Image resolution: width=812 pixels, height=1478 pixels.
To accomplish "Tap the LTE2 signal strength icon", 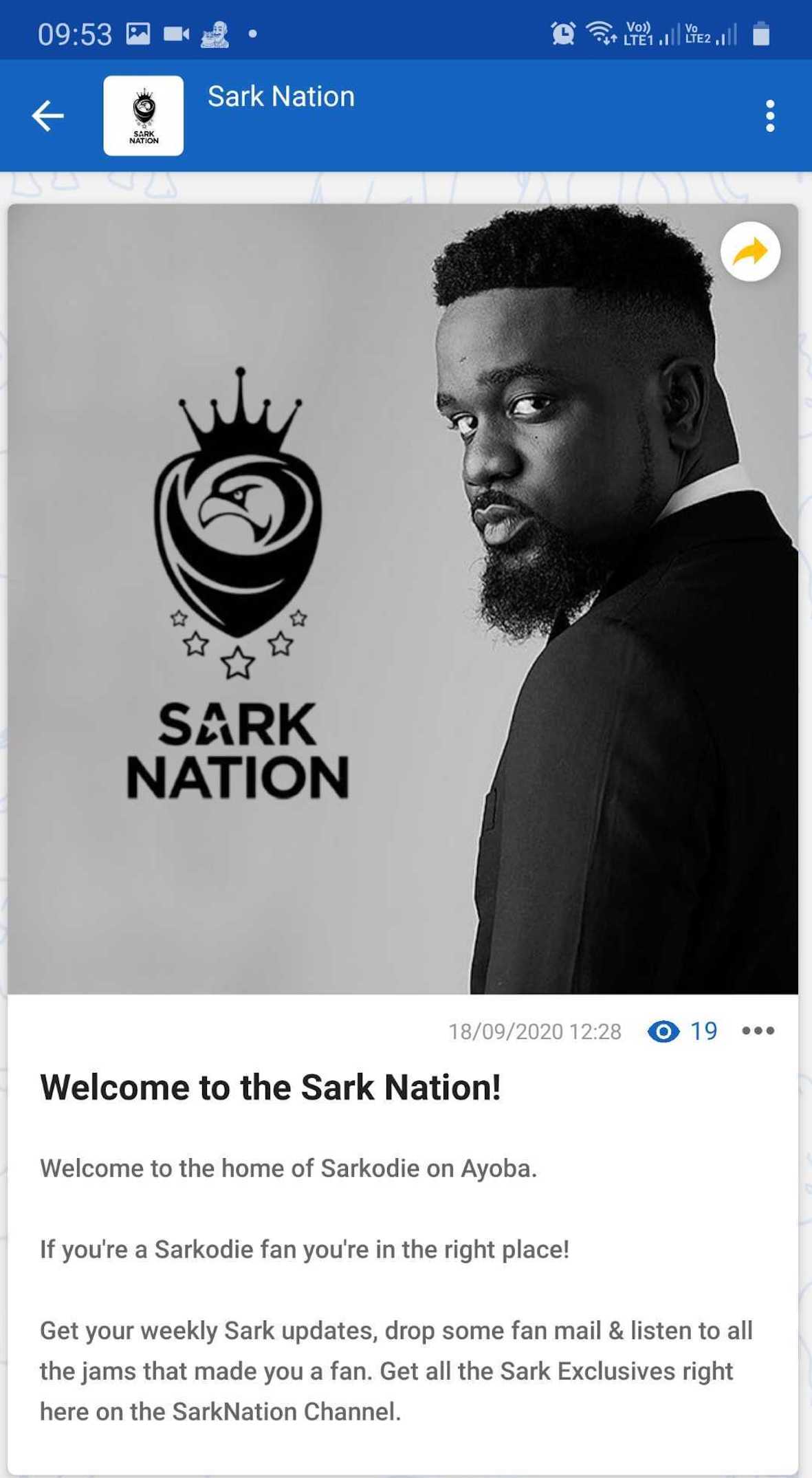I will (711, 33).
